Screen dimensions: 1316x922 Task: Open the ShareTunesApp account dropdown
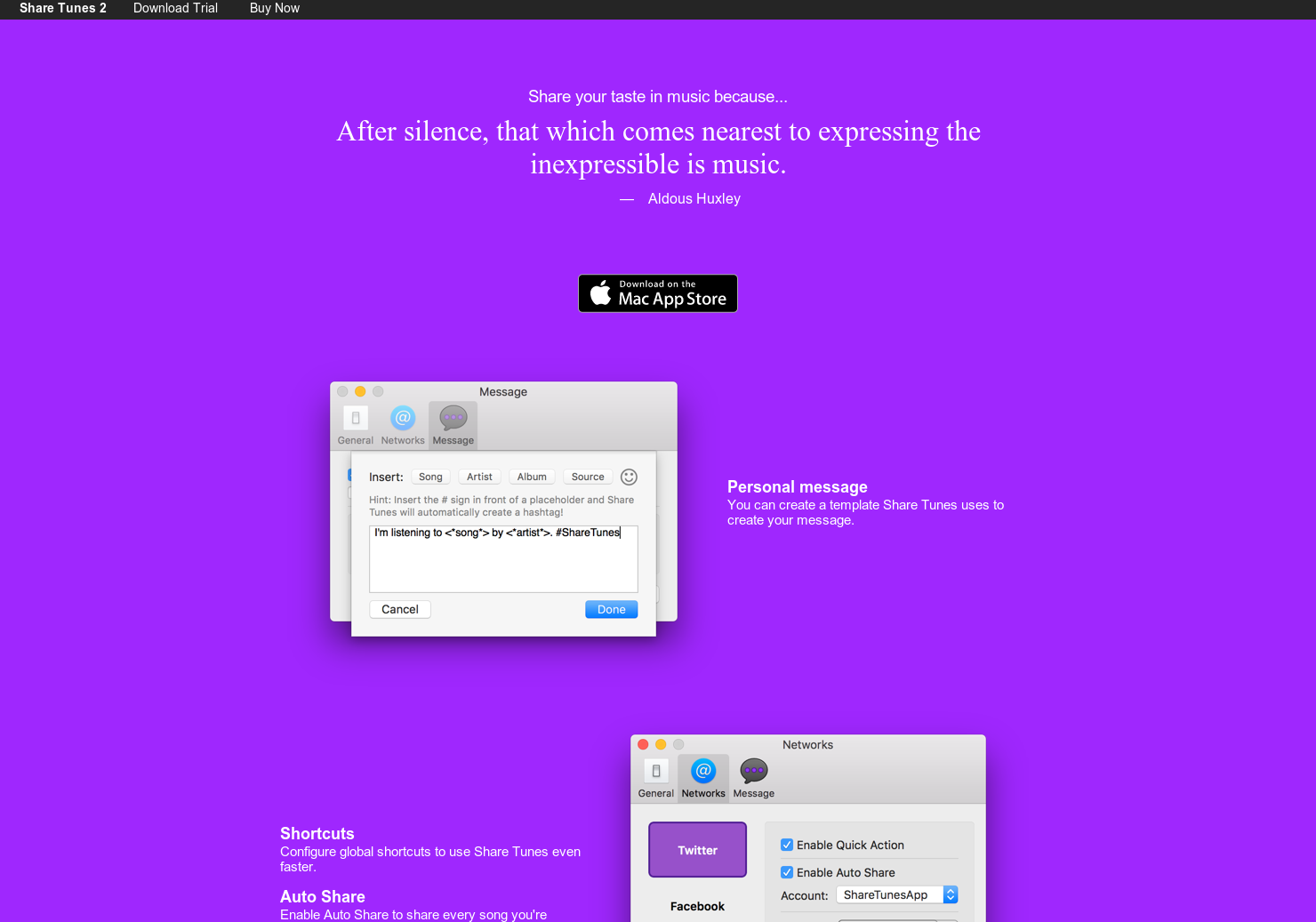(x=892, y=894)
